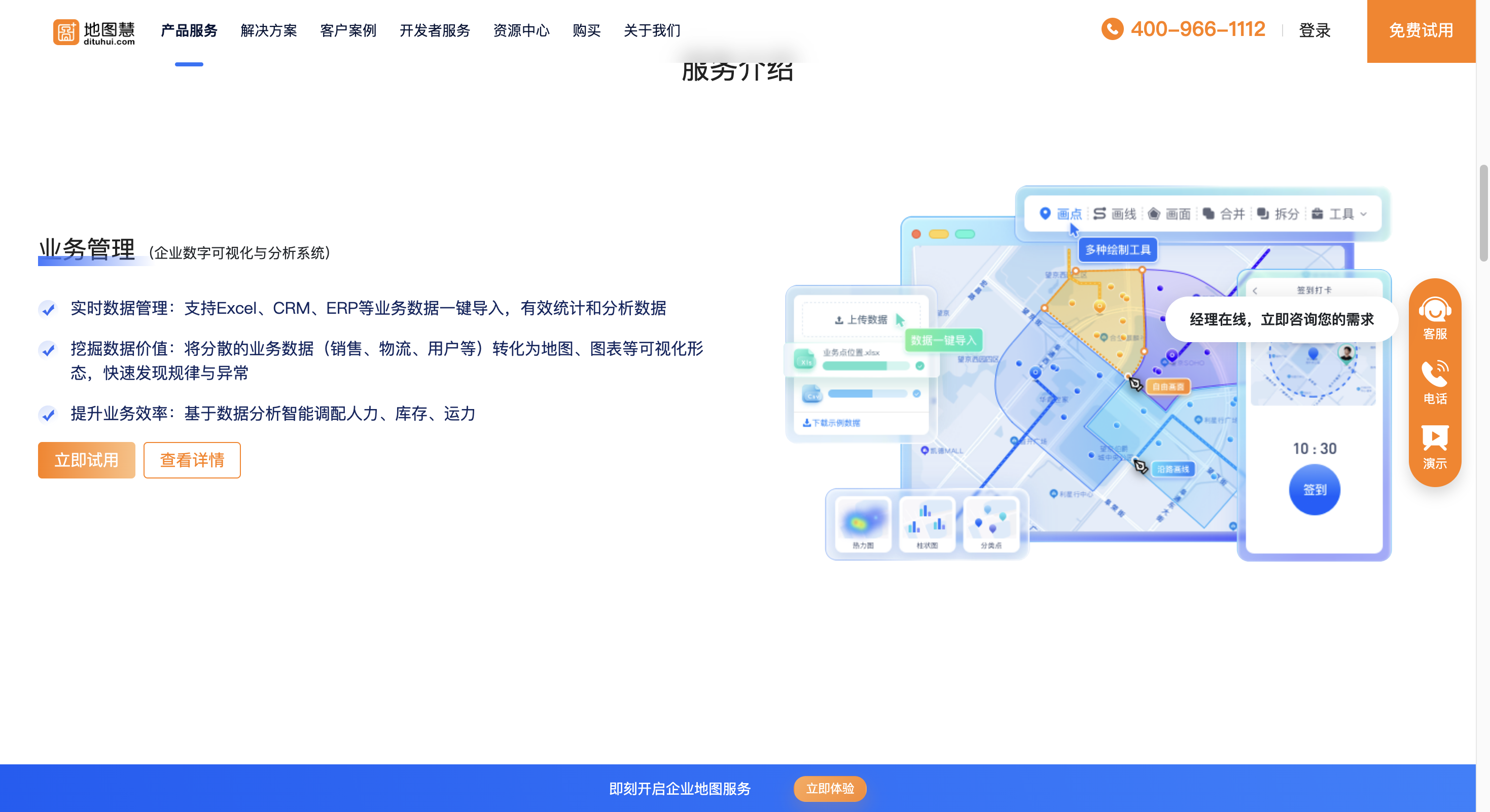Open the 产品服务 navigation menu
The image size is (1490, 812).
pos(189,30)
